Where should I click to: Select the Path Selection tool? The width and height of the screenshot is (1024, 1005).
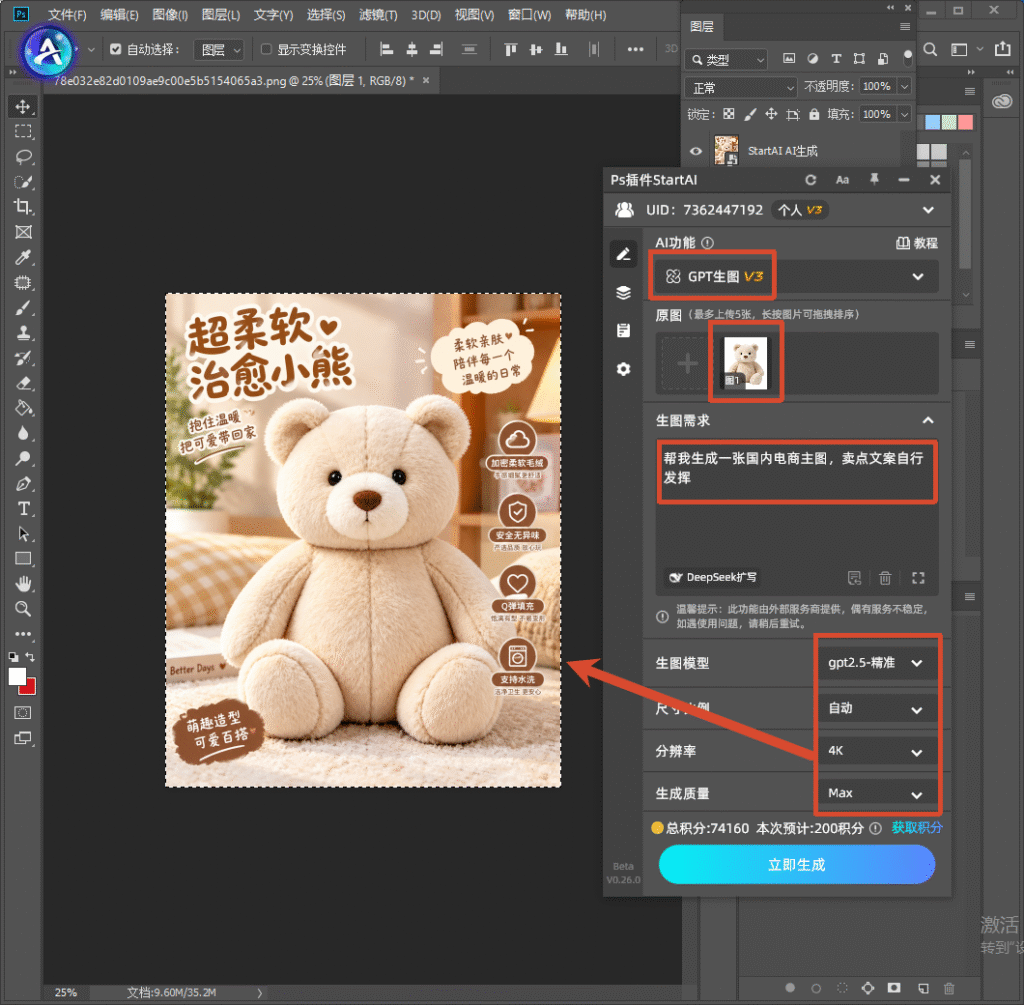point(23,534)
